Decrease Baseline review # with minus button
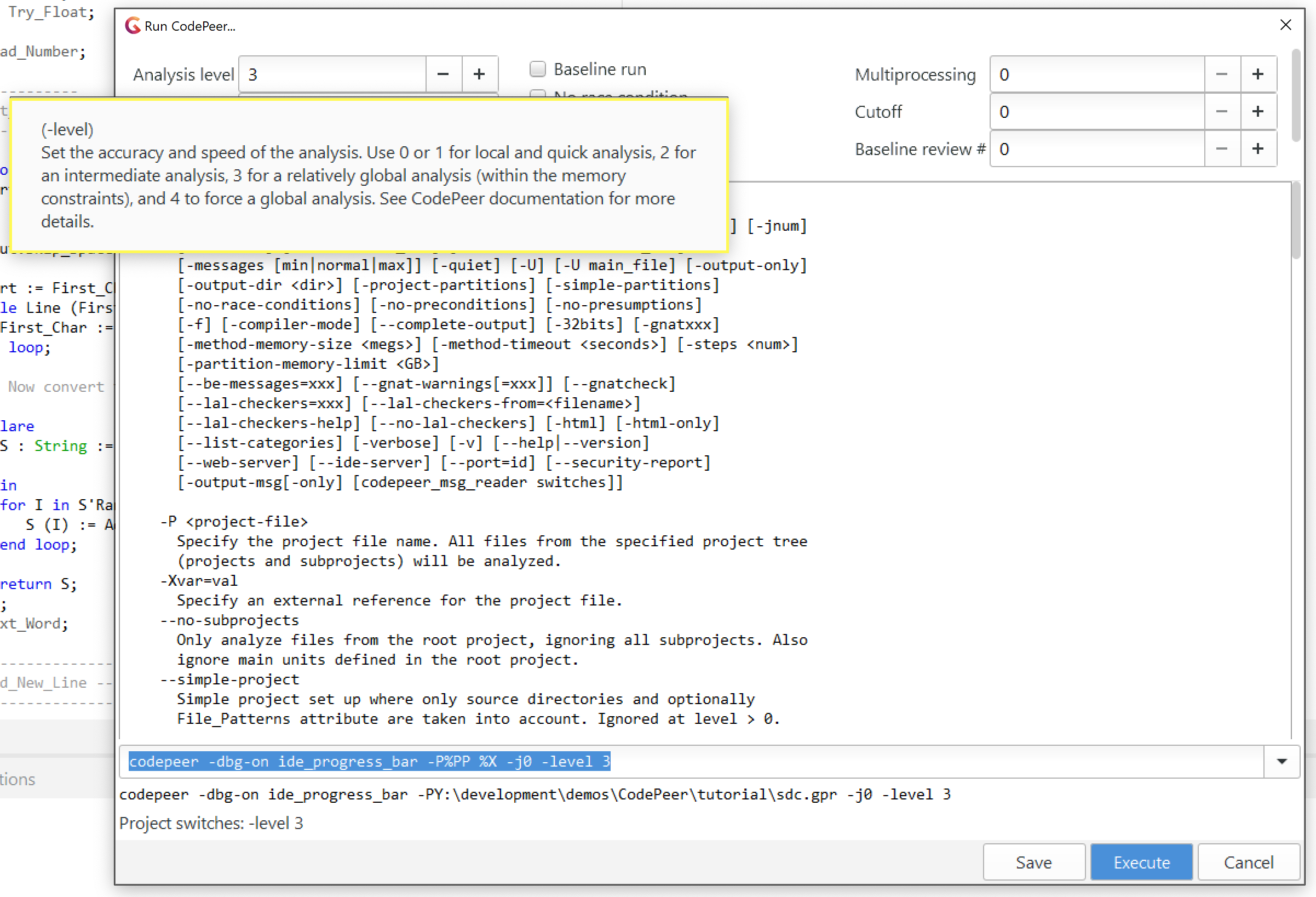The height and width of the screenshot is (897, 1316). point(1222,149)
